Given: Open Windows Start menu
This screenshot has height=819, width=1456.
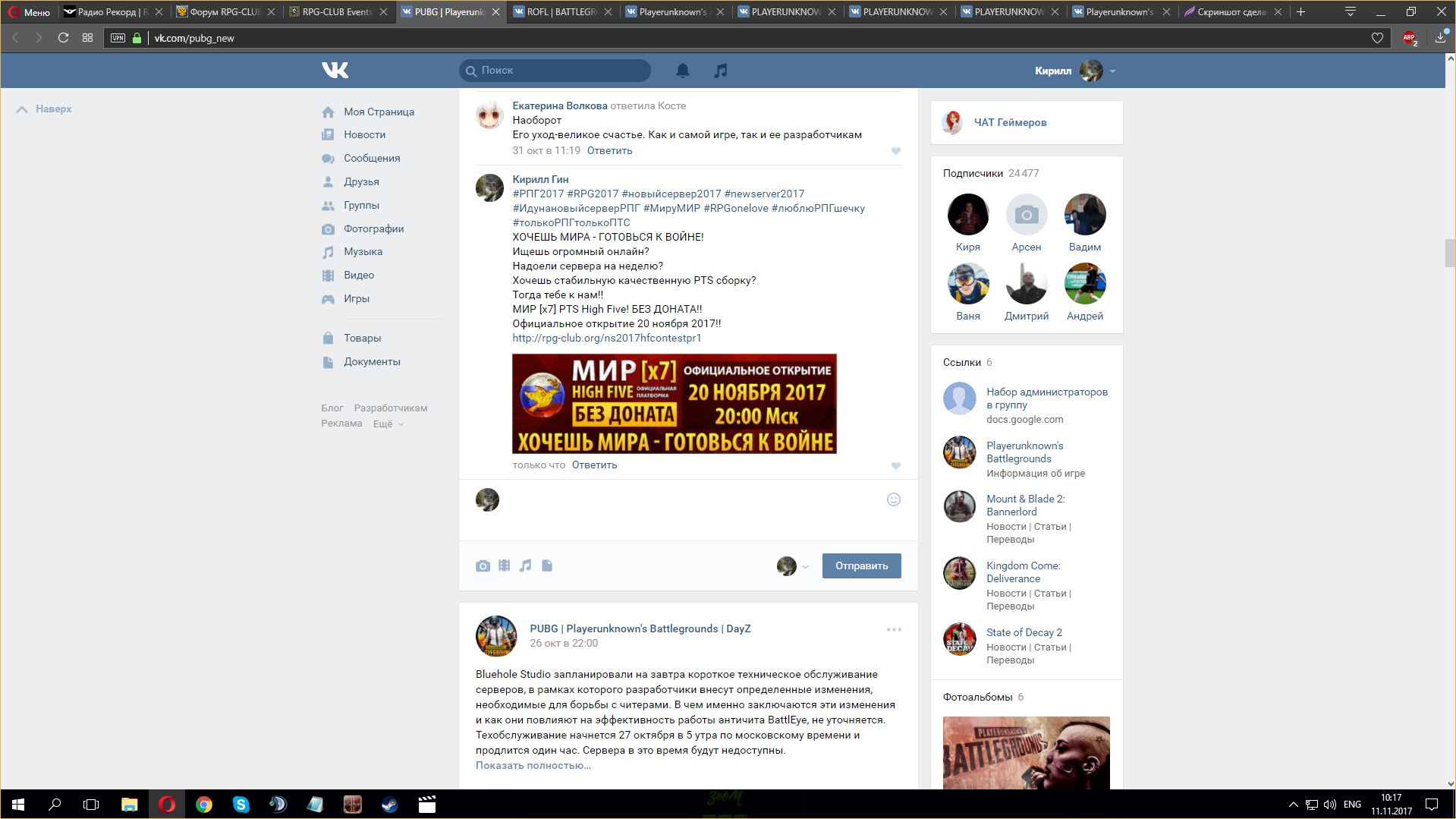Looking at the screenshot, I should (18, 805).
